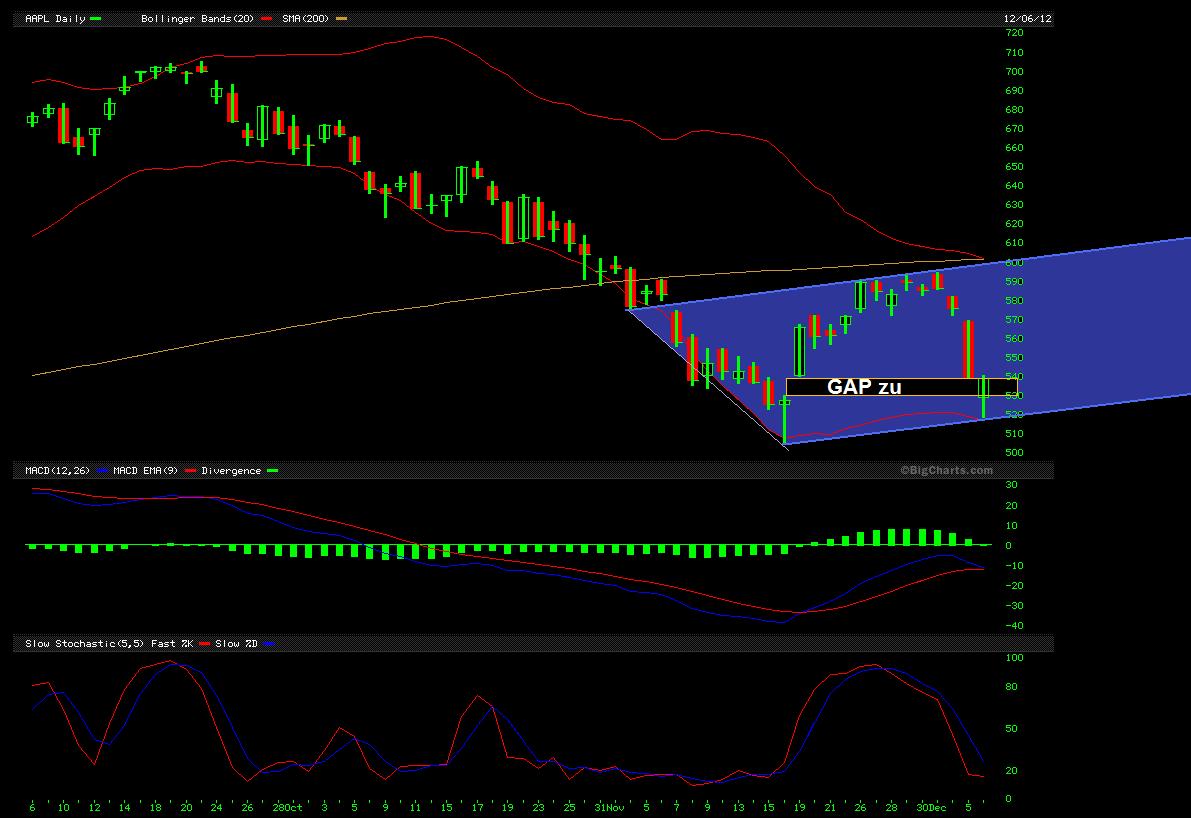Click the 550 price axis label
1191x818 pixels.
1014,357
